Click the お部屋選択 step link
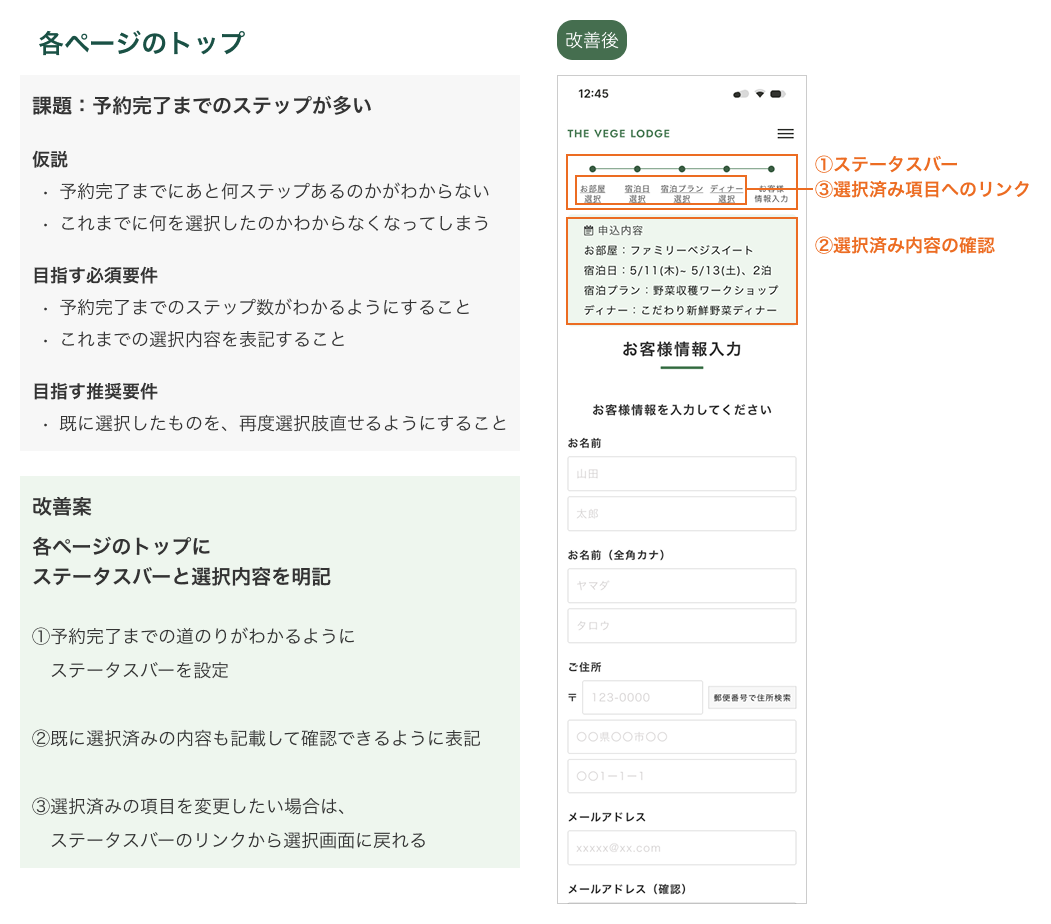The height and width of the screenshot is (924, 1051). pos(592,193)
